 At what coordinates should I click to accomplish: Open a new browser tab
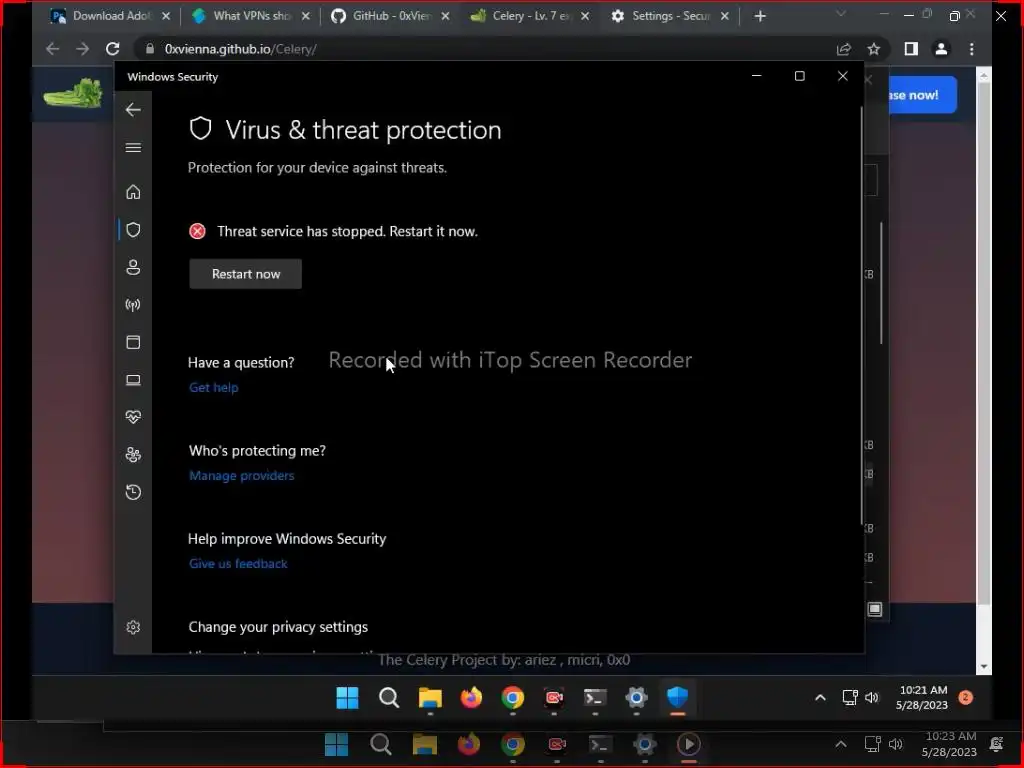point(760,16)
